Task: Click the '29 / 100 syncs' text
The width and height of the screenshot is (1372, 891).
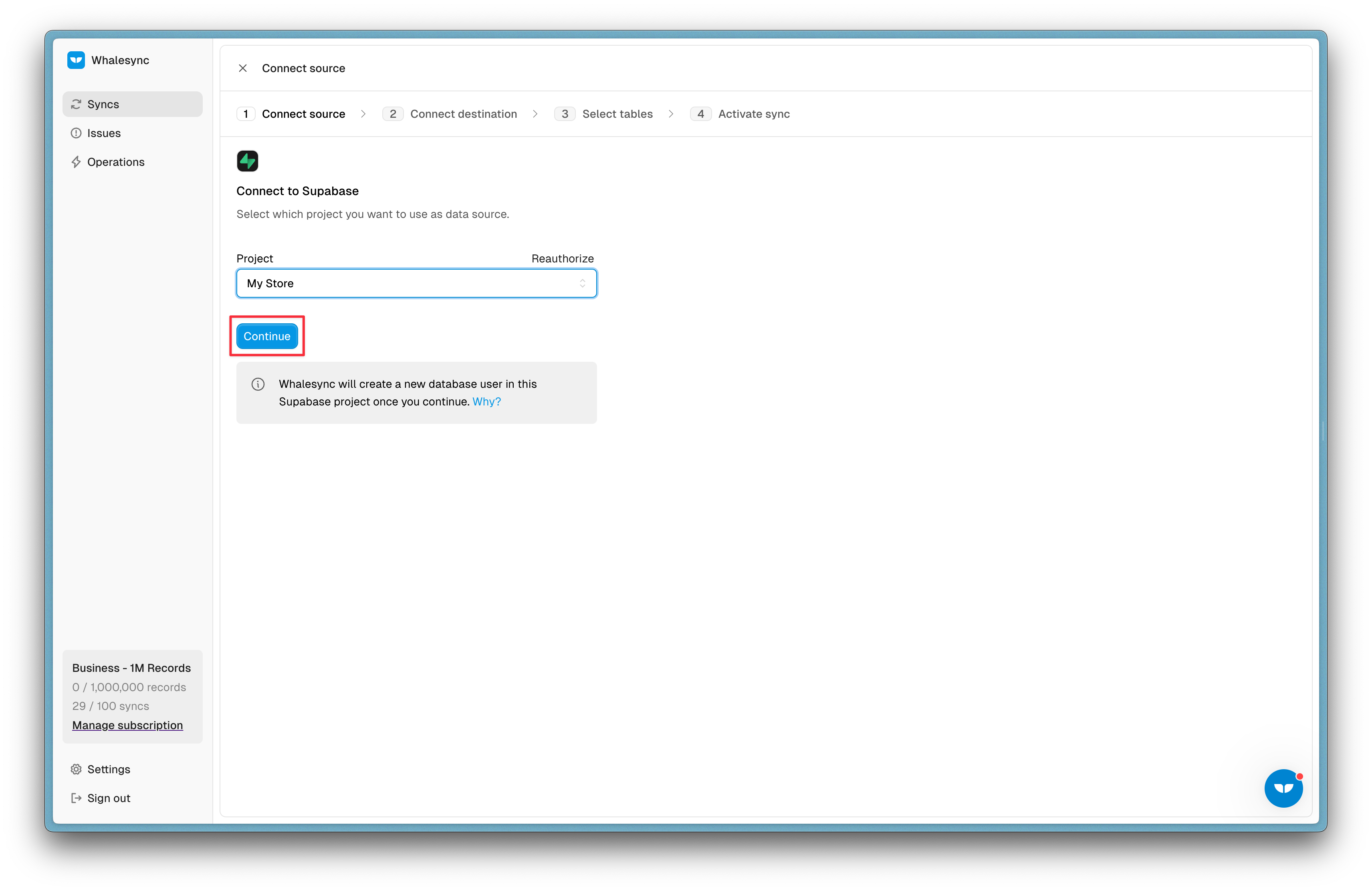Action: 111,706
